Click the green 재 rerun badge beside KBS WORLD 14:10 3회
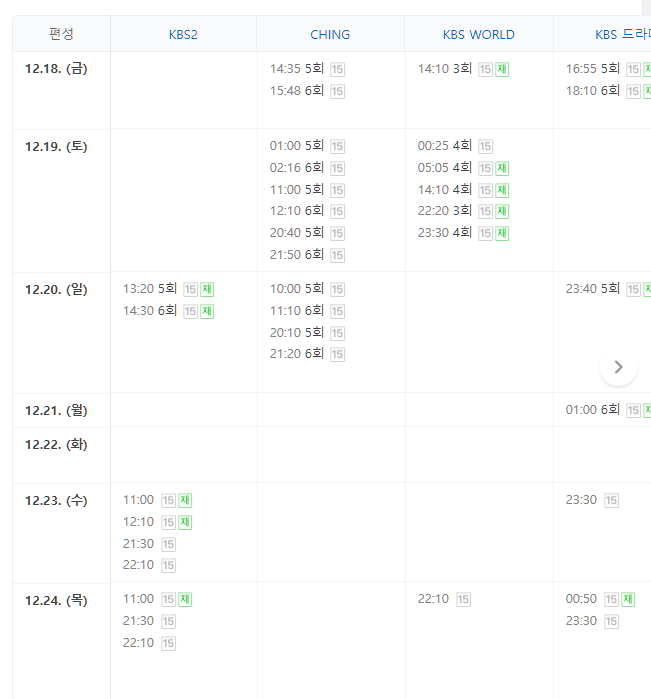This screenshot has width=651, height=699. pyautogui.click(x=502, y=69)
